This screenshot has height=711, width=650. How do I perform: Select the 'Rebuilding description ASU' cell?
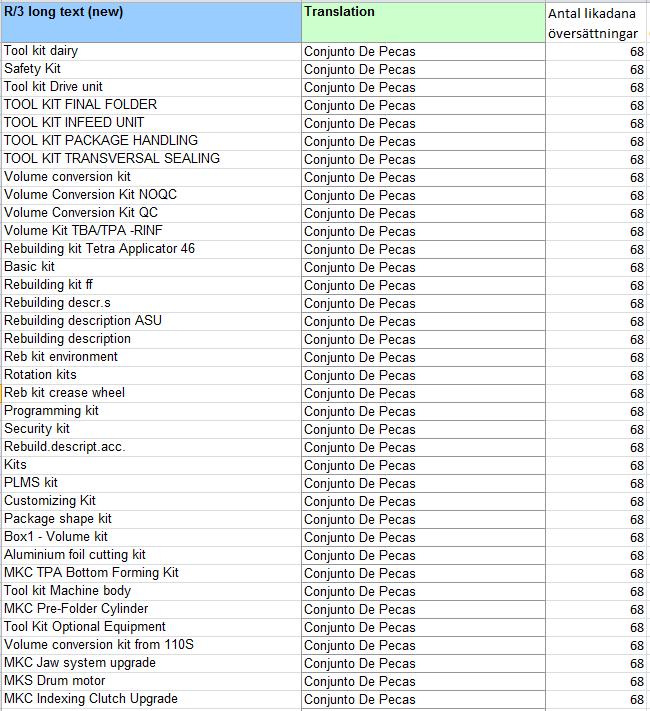tap(151, 321)
